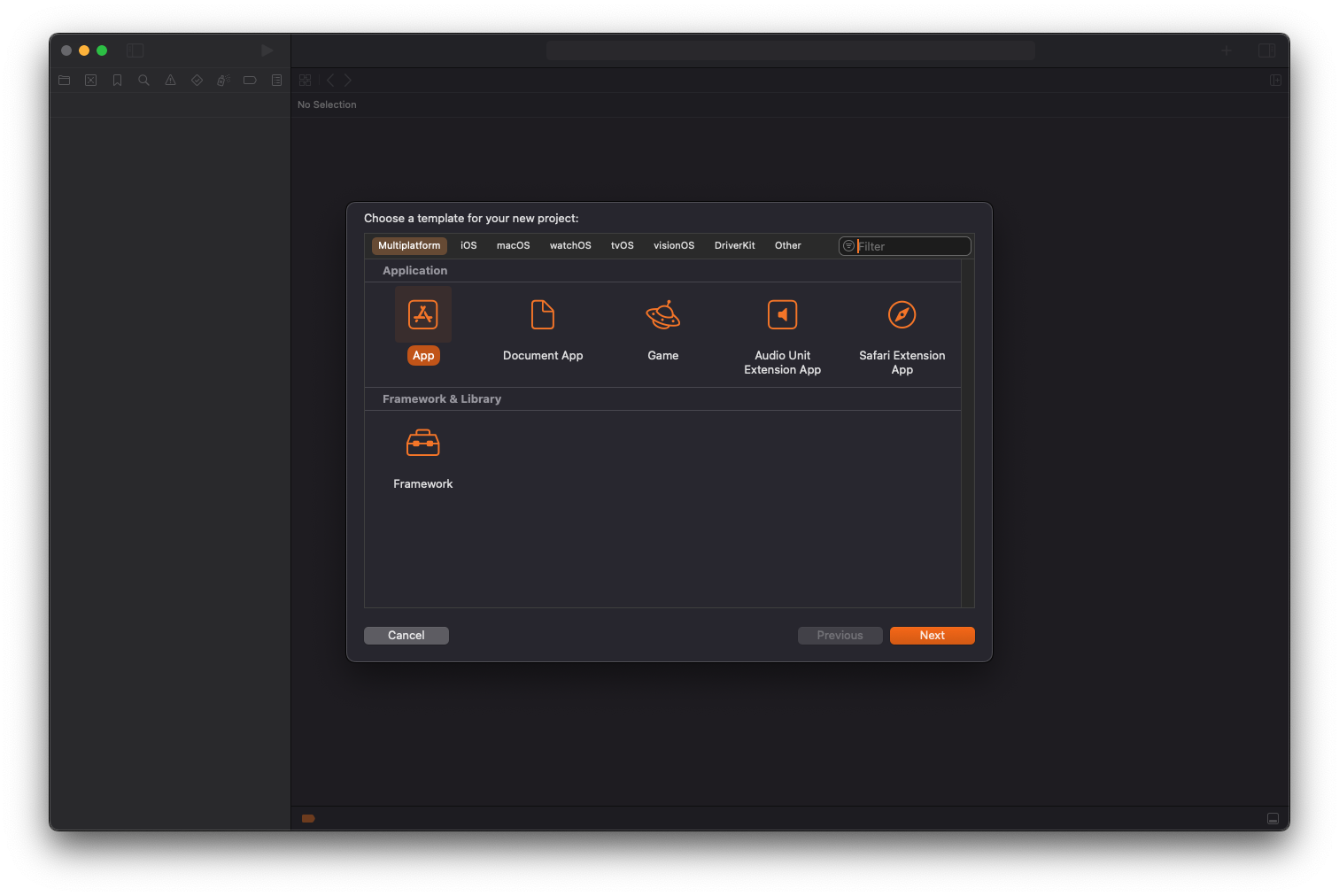Show the Report navigator
The width and height of the screenshot is (1339, 896).
(276, 81)
